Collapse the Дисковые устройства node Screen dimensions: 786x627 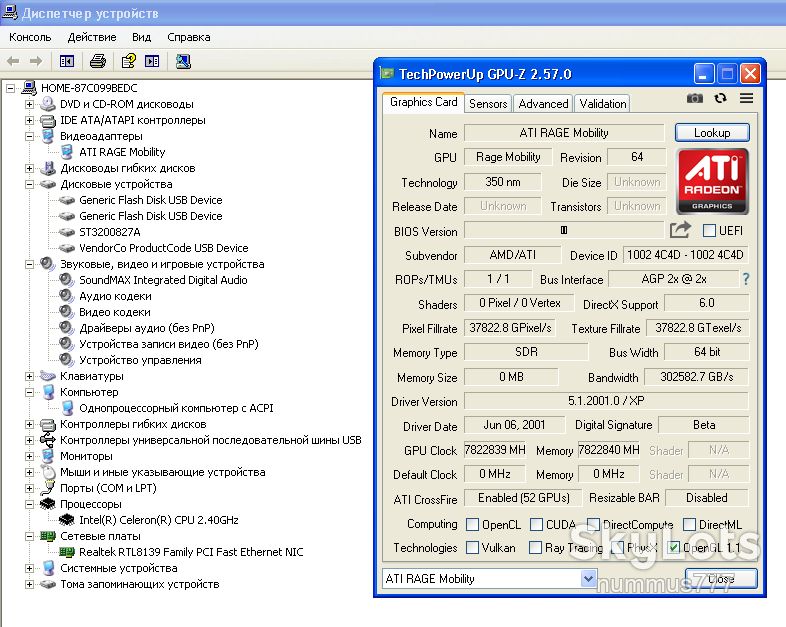coord(29,184)
